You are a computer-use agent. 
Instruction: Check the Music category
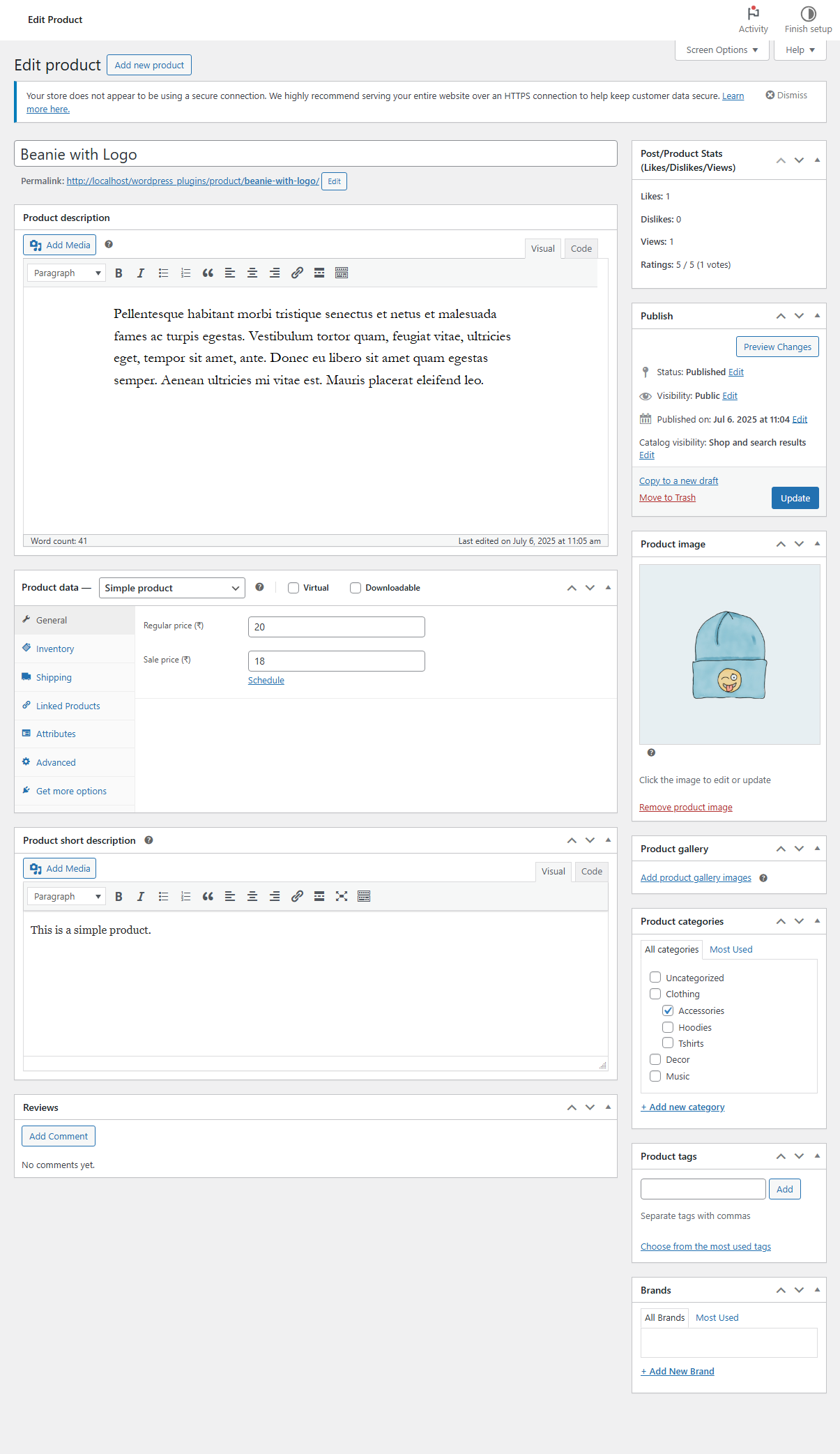655,1076
